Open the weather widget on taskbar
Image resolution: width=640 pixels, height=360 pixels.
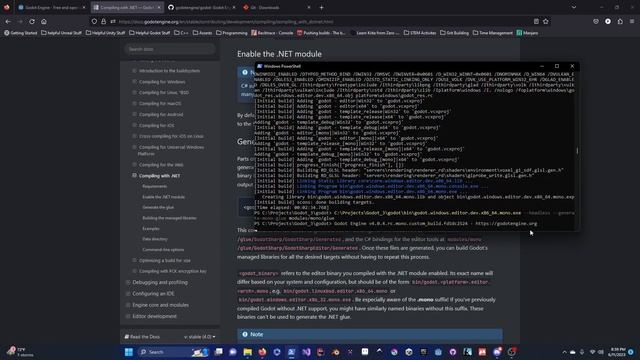pos(20,352)
